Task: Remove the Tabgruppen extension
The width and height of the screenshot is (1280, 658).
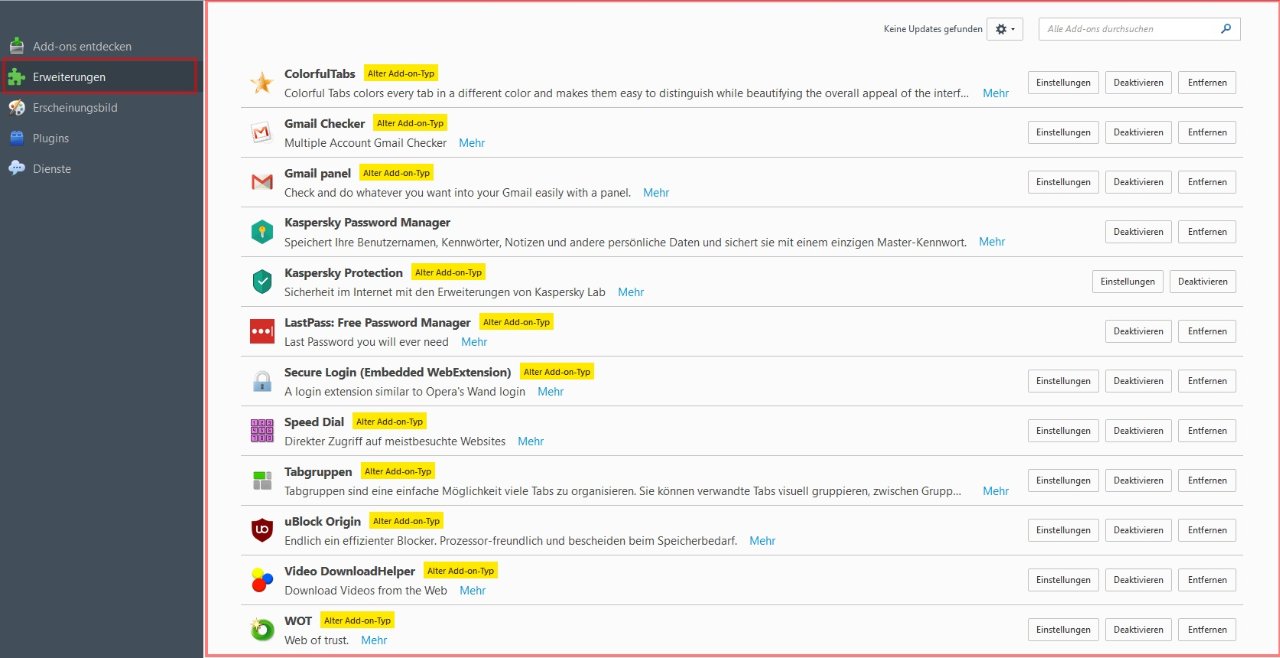Action: click(1207, 480)
